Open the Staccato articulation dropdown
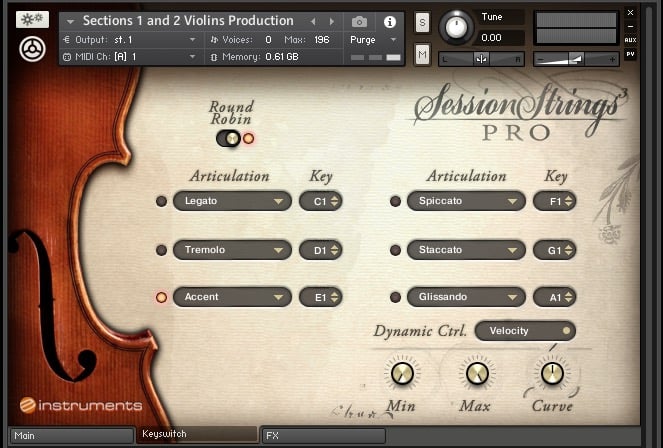The width and height of the screenshot is (663, 448). (466, 250)
